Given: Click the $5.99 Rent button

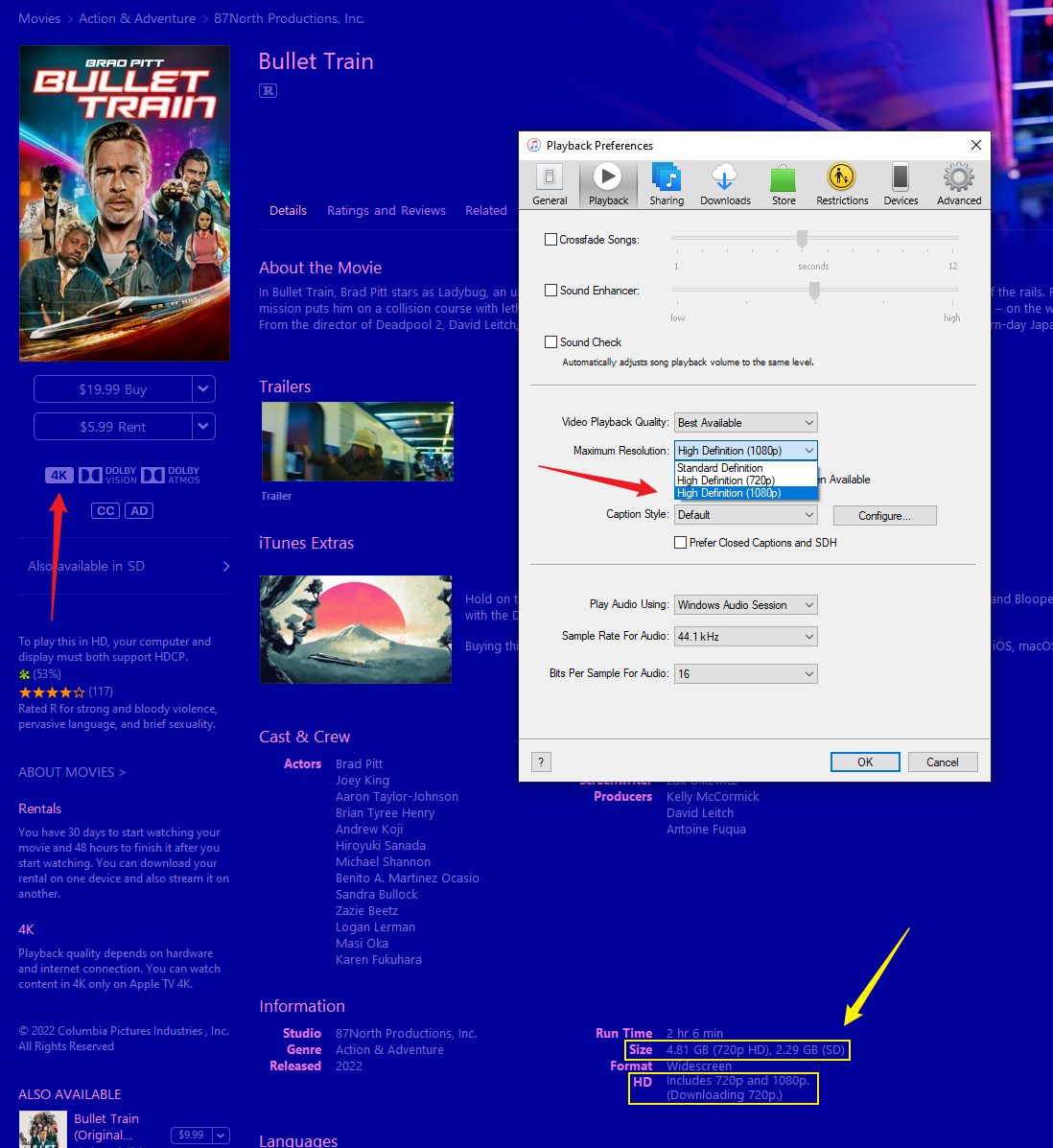Looking at the screenshot, I should (x=113, y=426).
